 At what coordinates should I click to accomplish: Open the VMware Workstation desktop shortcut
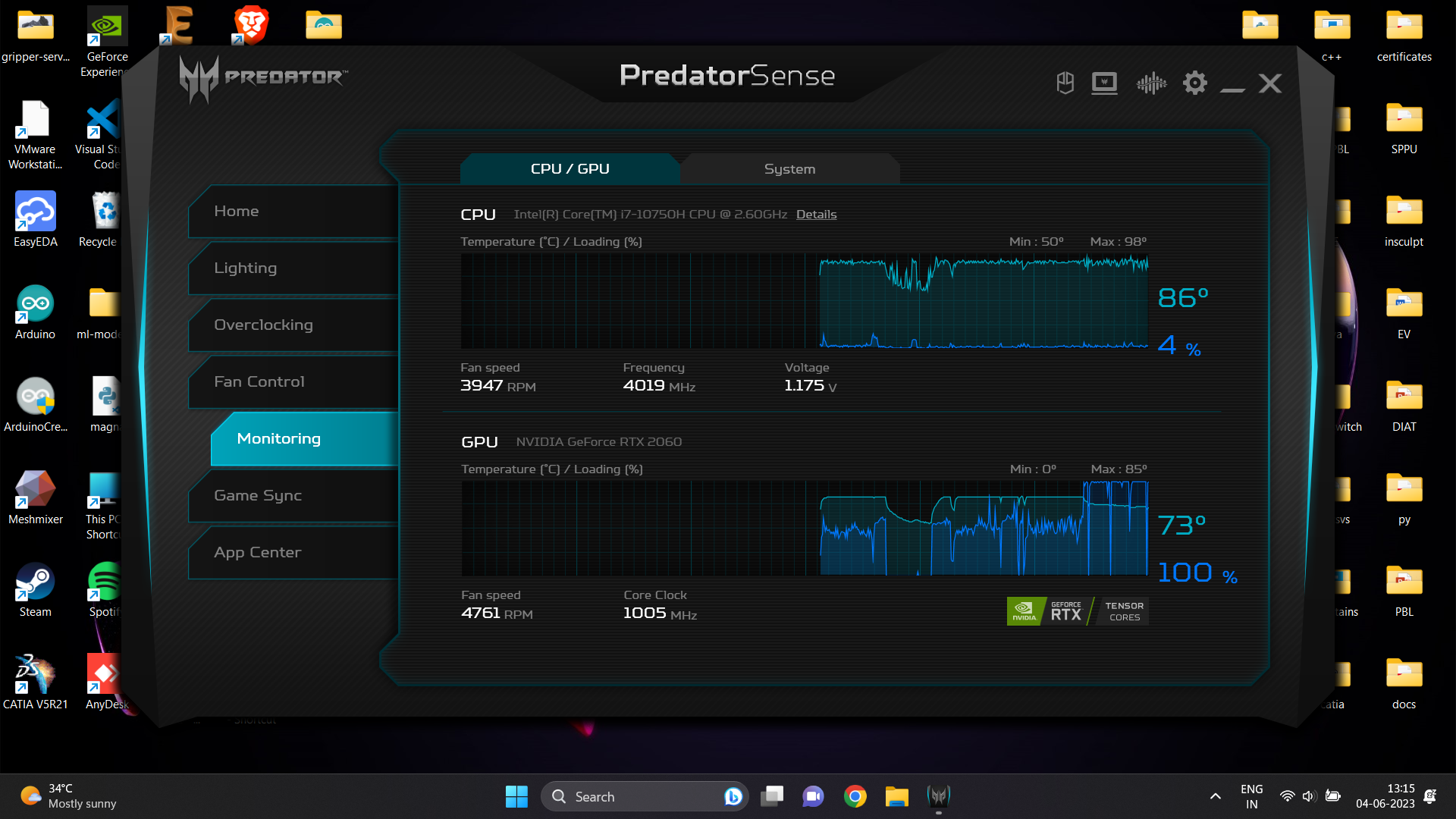[x=35, y=135]
